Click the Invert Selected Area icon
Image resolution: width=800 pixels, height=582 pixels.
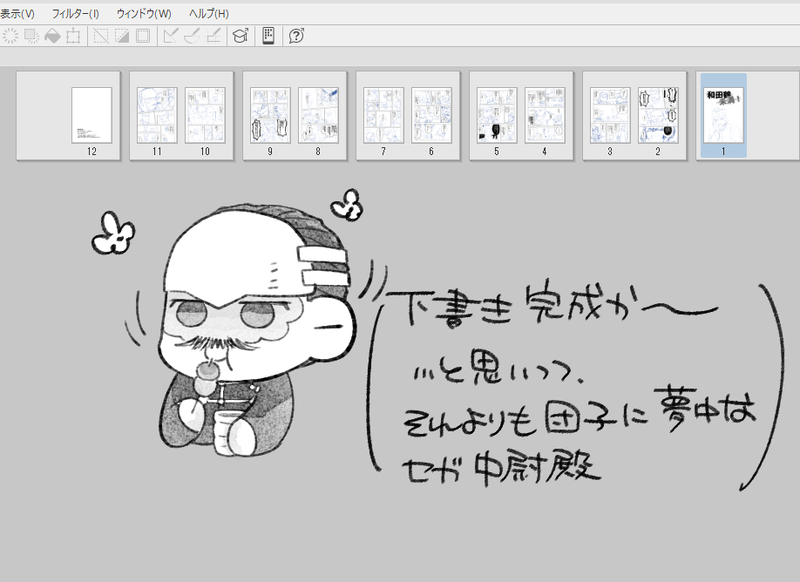pos(122,36)
